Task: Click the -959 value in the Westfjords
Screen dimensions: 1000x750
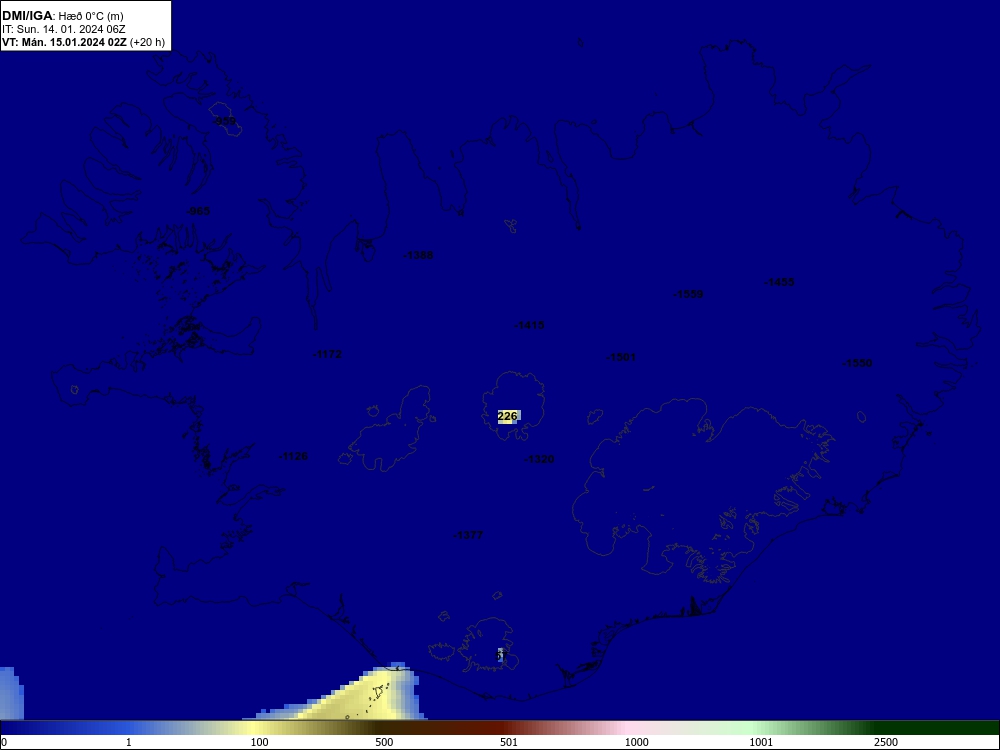Action: pos(224,121)
